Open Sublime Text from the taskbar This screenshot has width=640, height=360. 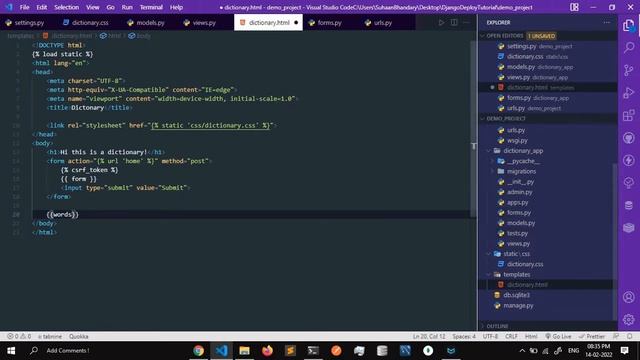[290, 351]
